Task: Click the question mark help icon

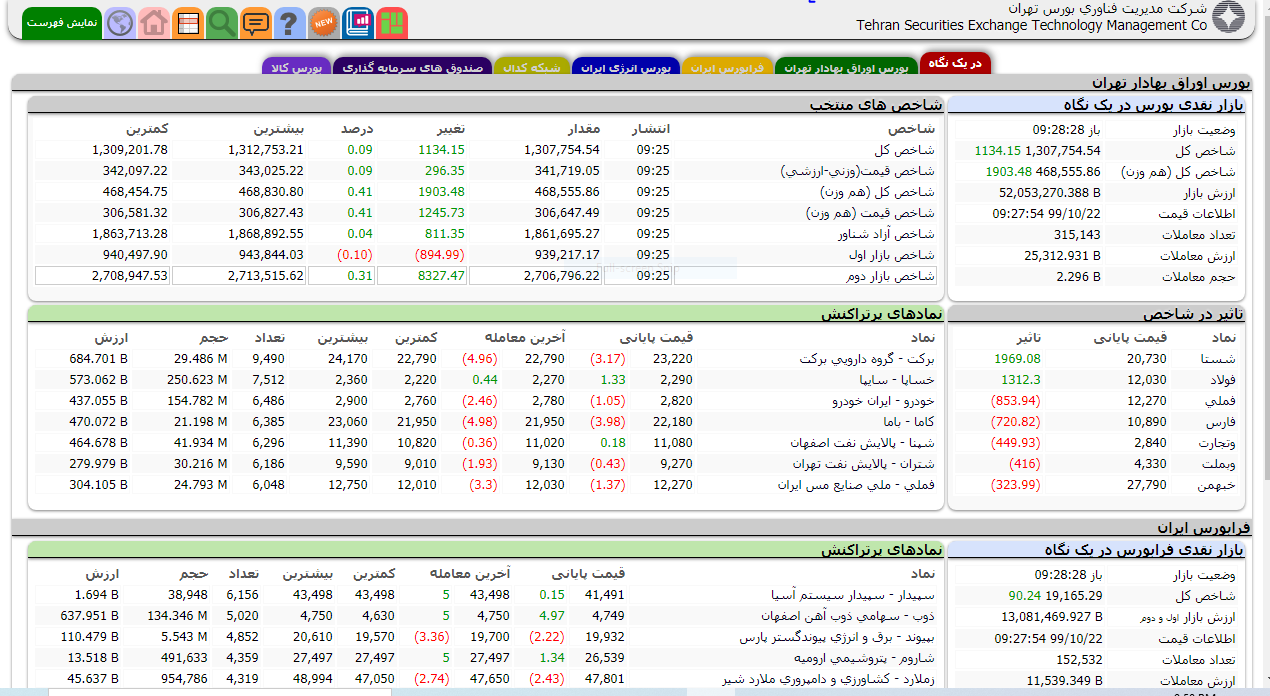Action: pyautogui.click(x=289, y=23)
